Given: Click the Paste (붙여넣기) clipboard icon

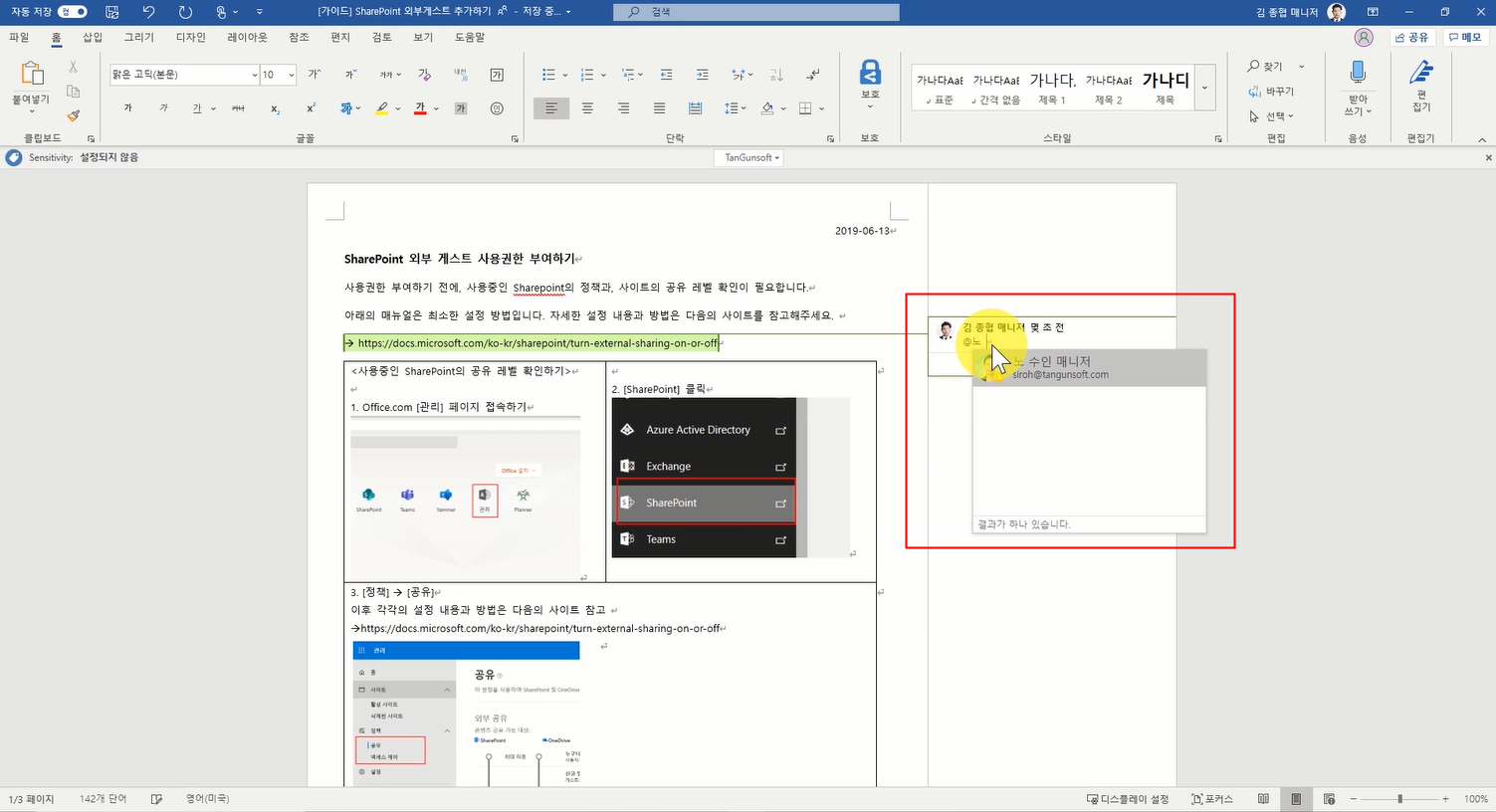Looking at the screenshot, I should (x=32, y=74).
